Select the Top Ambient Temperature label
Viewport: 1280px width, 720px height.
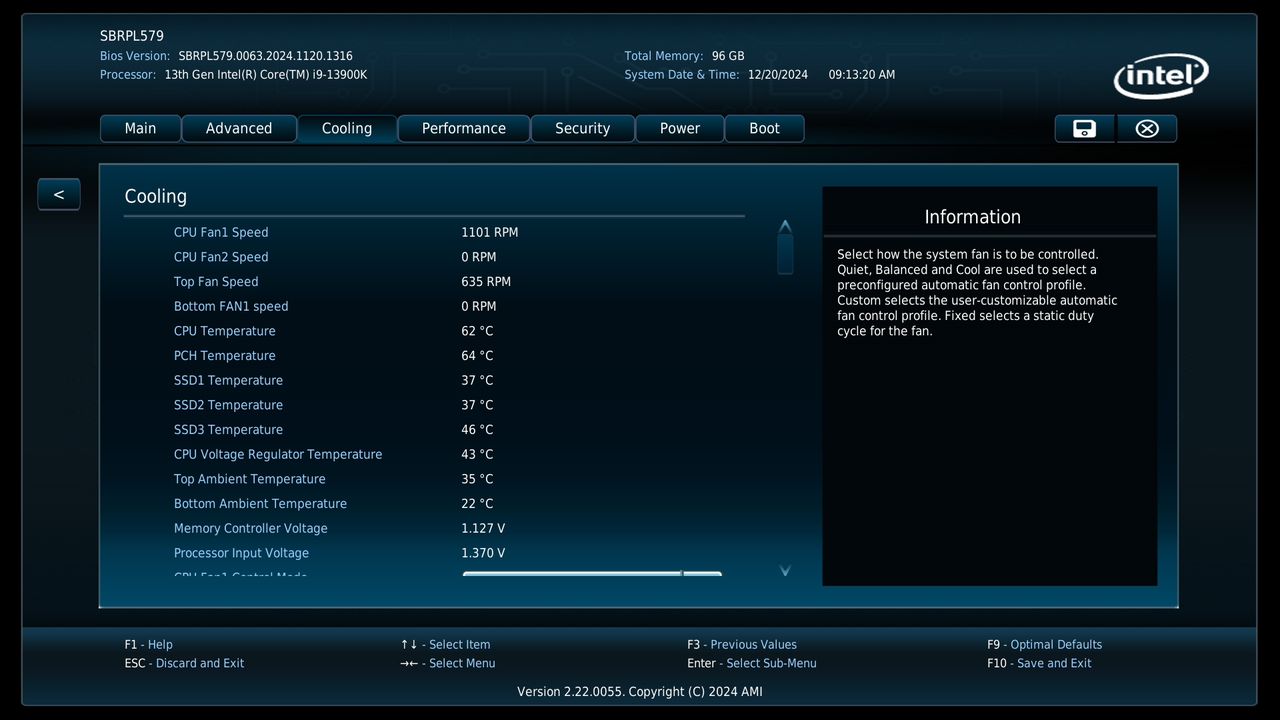[x=250, y=479]
